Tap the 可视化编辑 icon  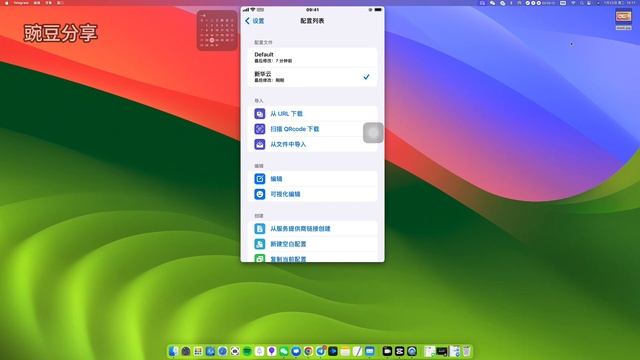(x=260, y=194)
